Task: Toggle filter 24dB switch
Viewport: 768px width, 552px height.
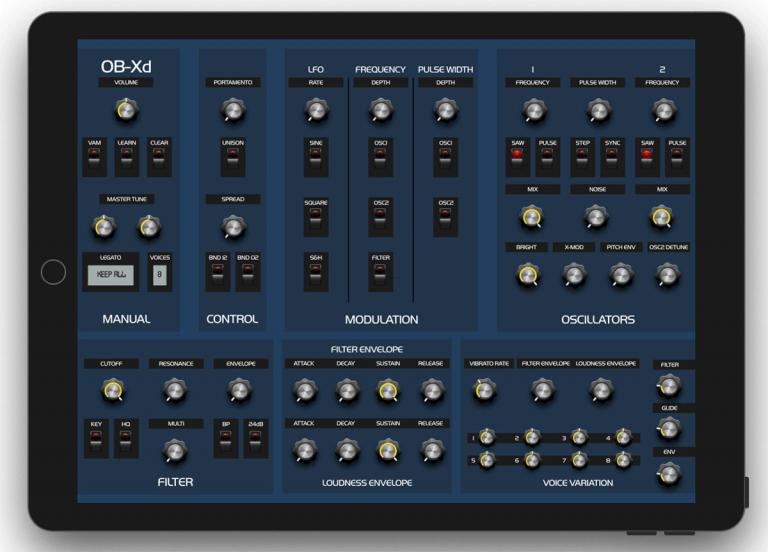Action: point(256,438)
